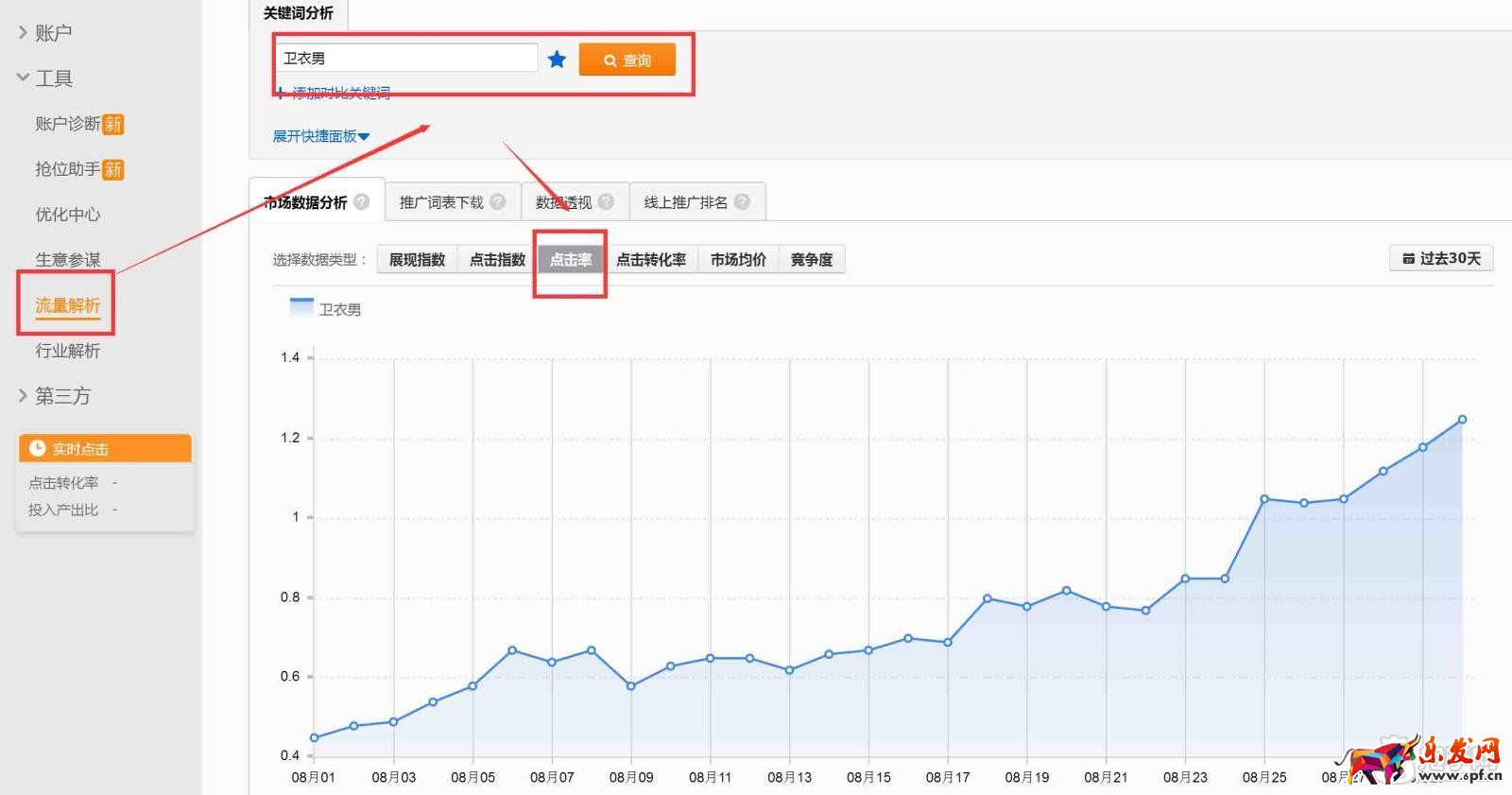Click the 新 badge next to 账户诊断
Image resolution: width=1512 pixels, height=795 pixels.
click(113, 124)
